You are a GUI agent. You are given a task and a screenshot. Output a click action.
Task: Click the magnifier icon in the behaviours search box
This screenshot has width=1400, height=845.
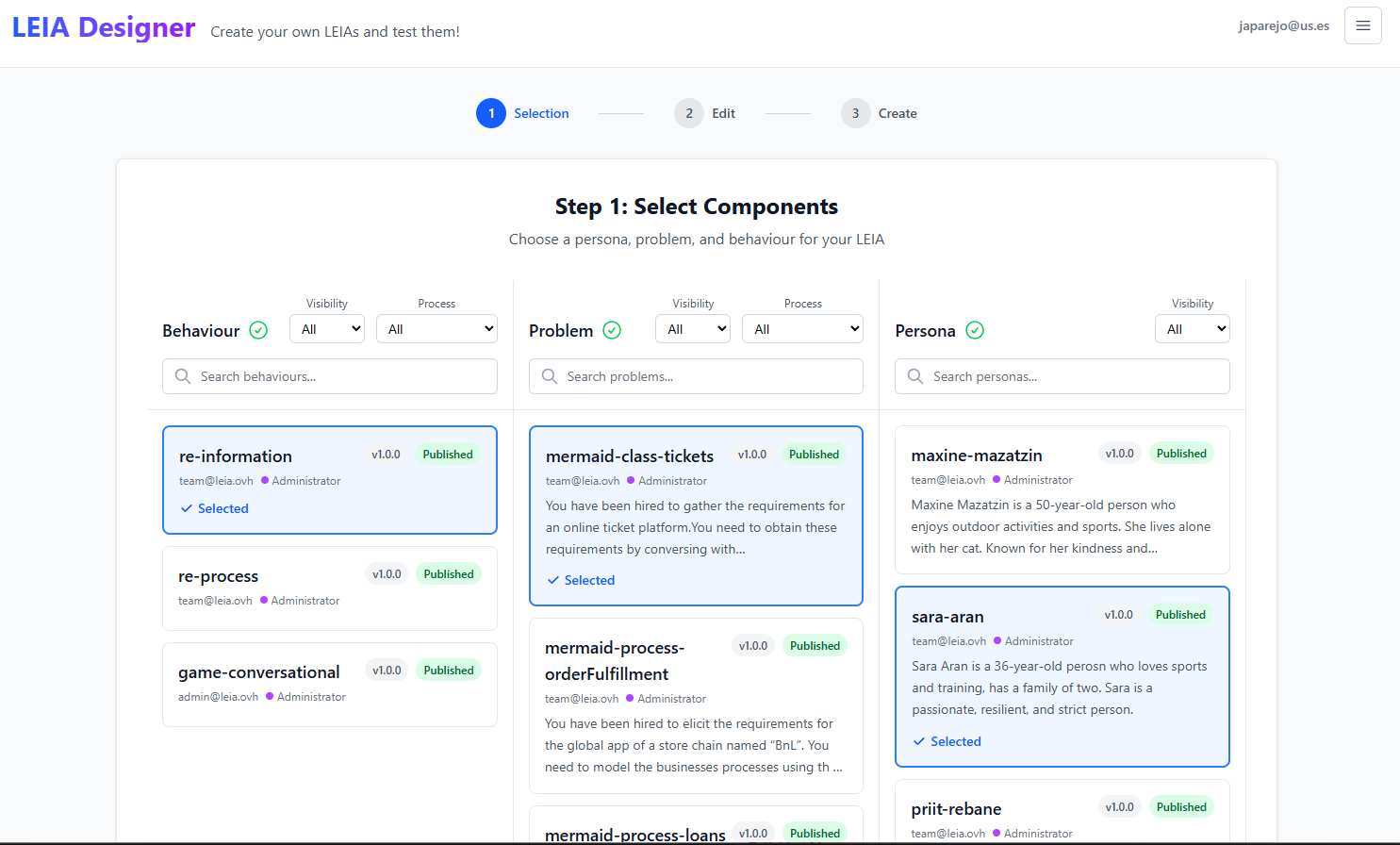tap(183, 376)
